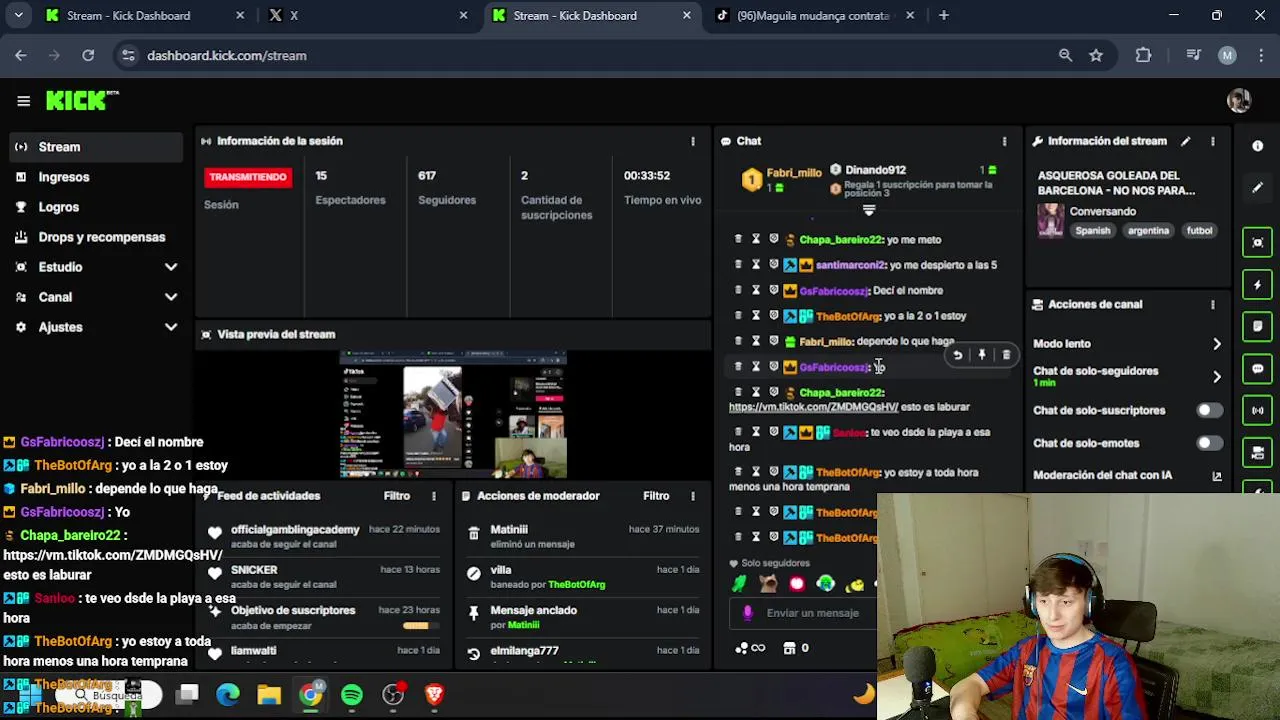Open Feed de actividades options menu
The height and width of the screenshot is (720, 1280).
tap(434, 496)
